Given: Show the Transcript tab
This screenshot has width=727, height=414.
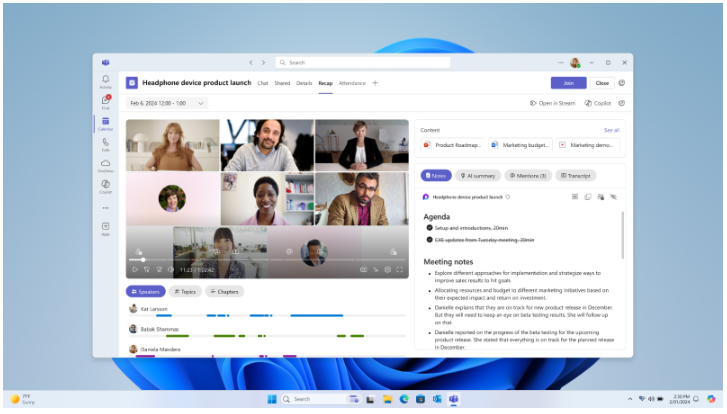Looking at the screenshot, I should [x=575, y=176].
